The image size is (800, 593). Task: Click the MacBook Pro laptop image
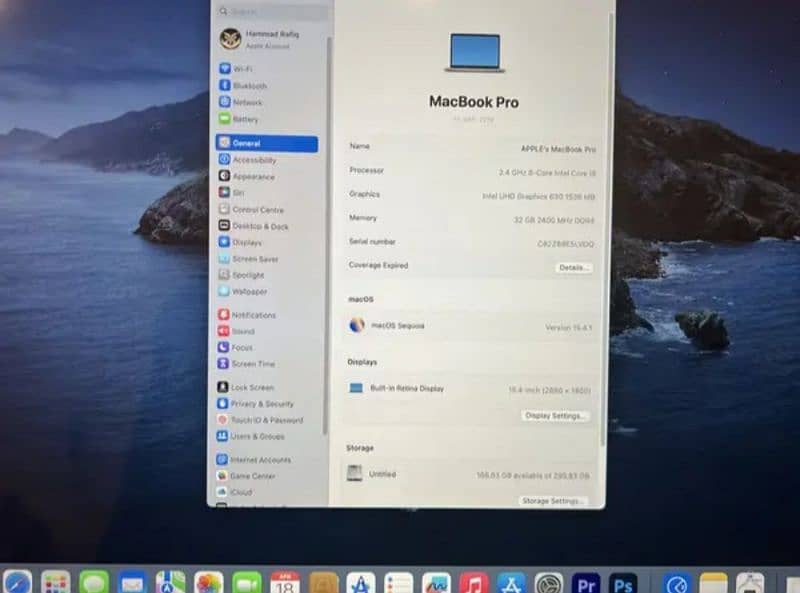(474, 53)
